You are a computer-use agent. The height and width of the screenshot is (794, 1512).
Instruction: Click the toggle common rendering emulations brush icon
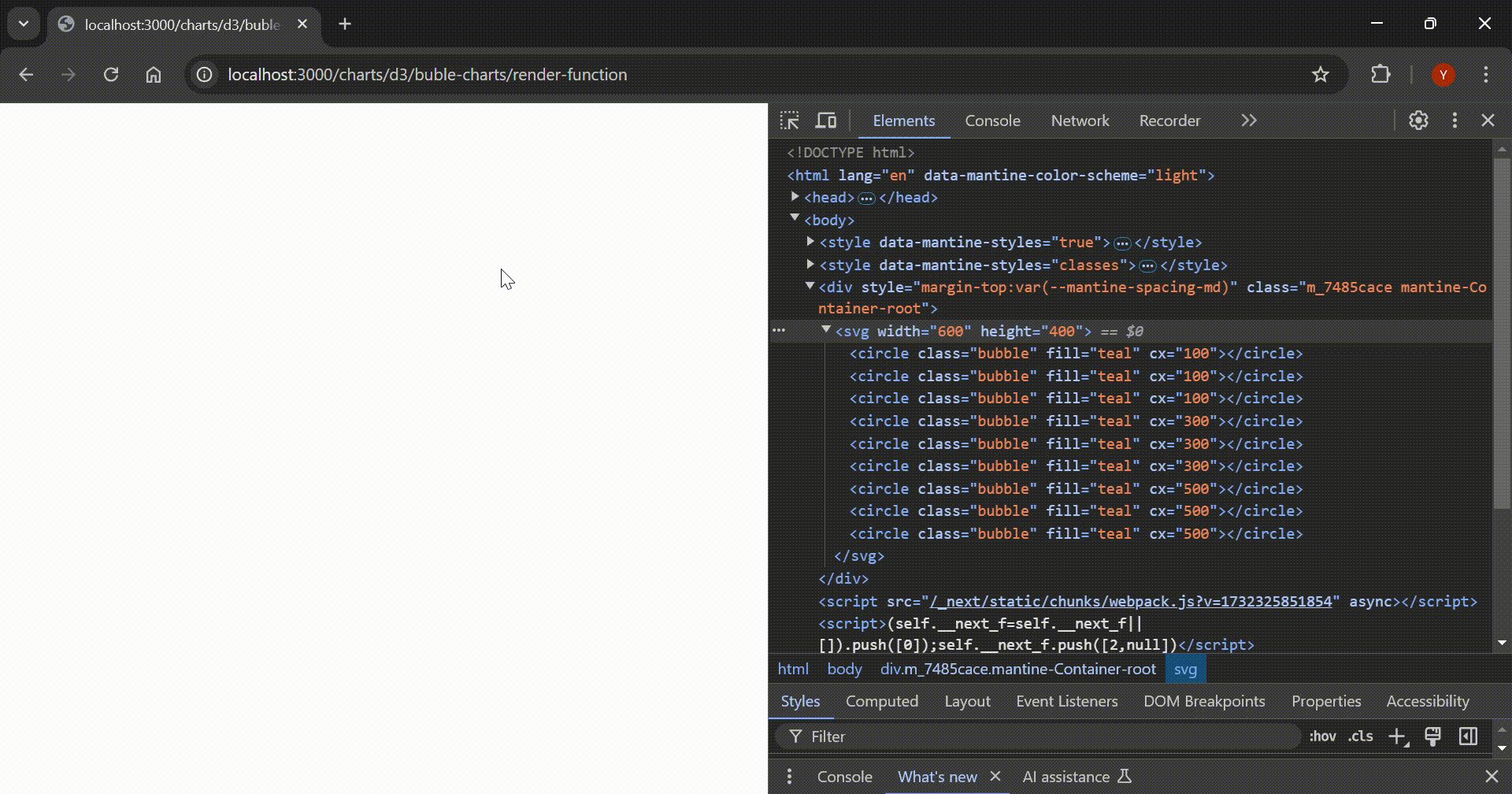tap(1433, 736)
